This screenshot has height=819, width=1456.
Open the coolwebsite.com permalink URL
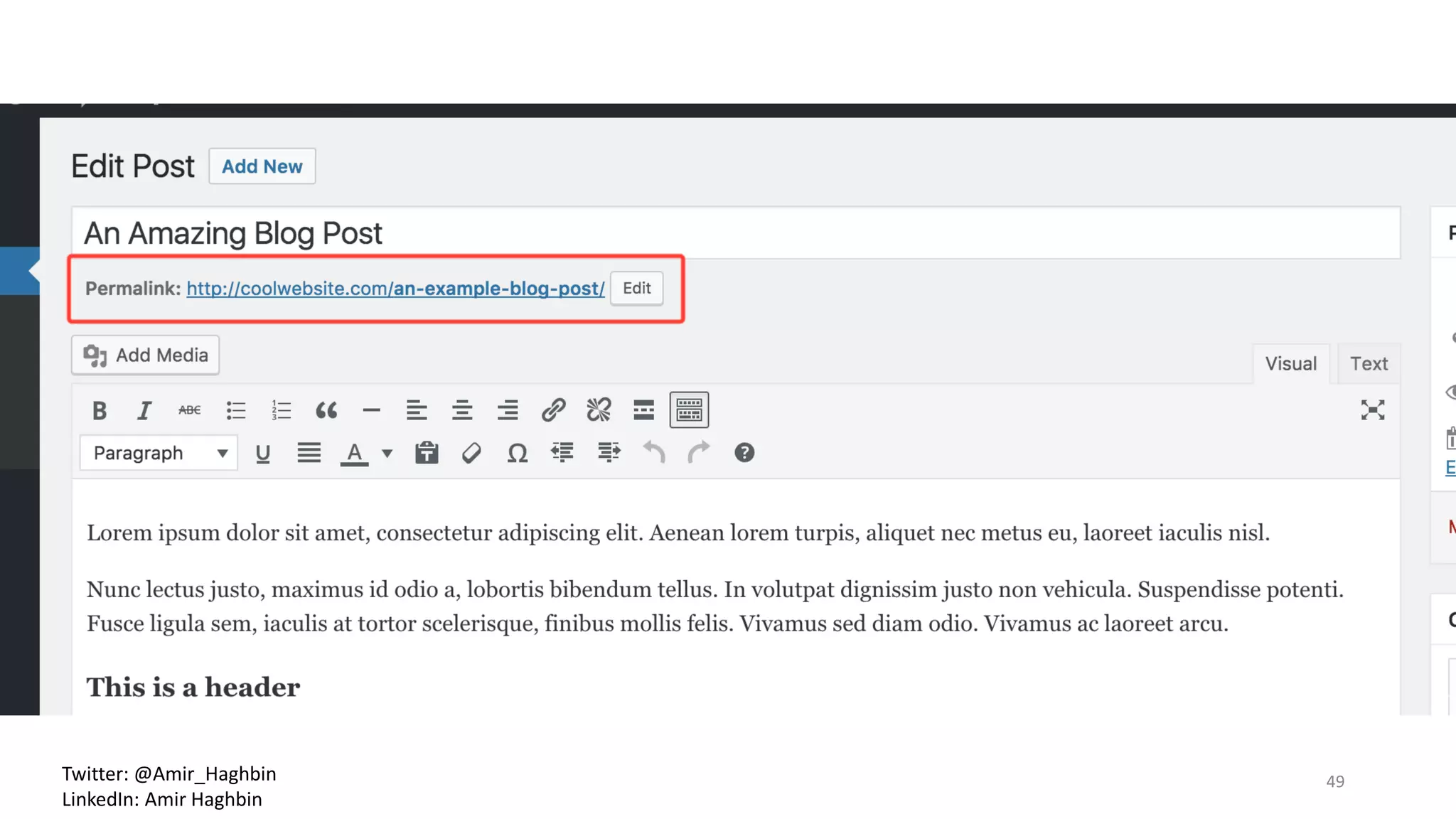(x=395, y=289)
